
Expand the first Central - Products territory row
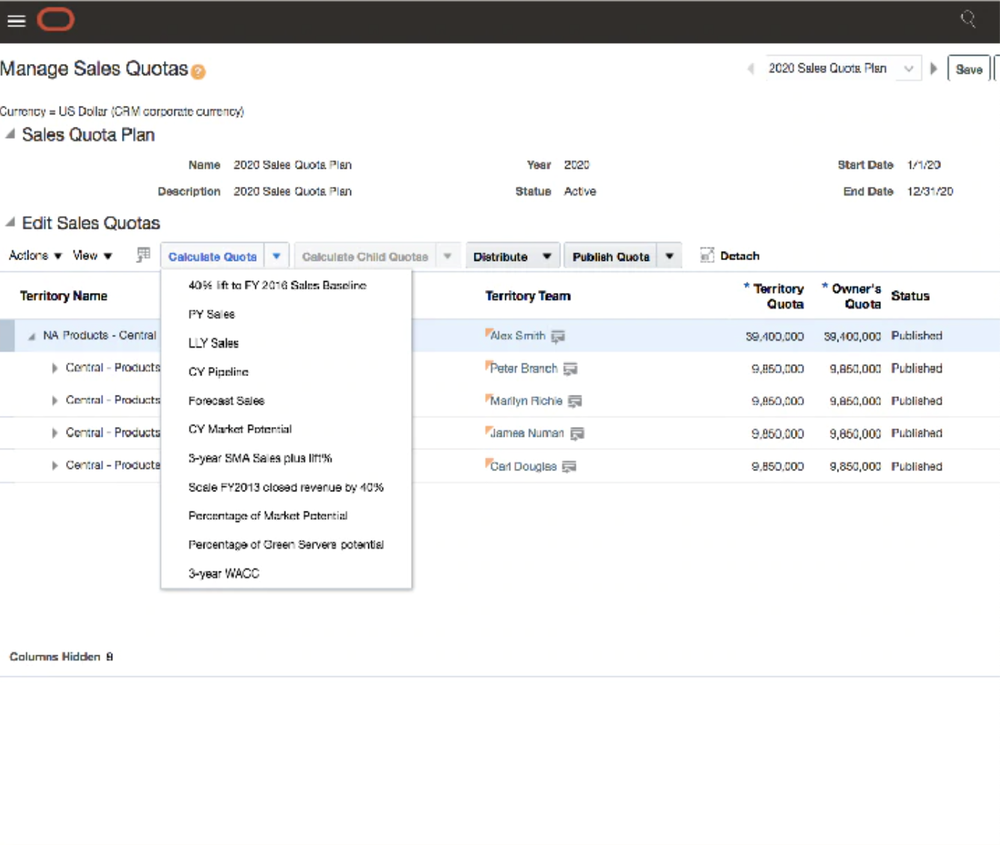55,368
